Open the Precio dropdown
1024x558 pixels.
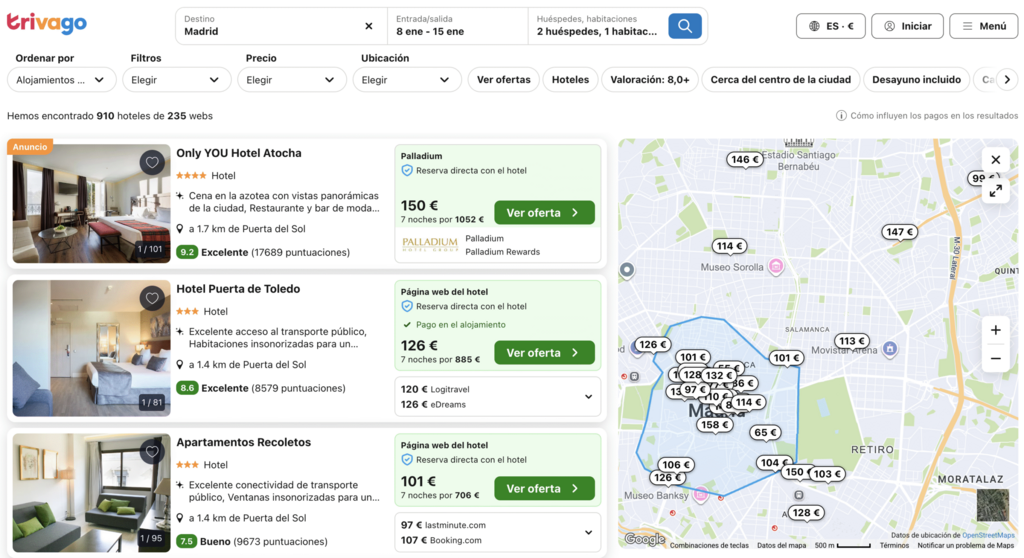291,80
